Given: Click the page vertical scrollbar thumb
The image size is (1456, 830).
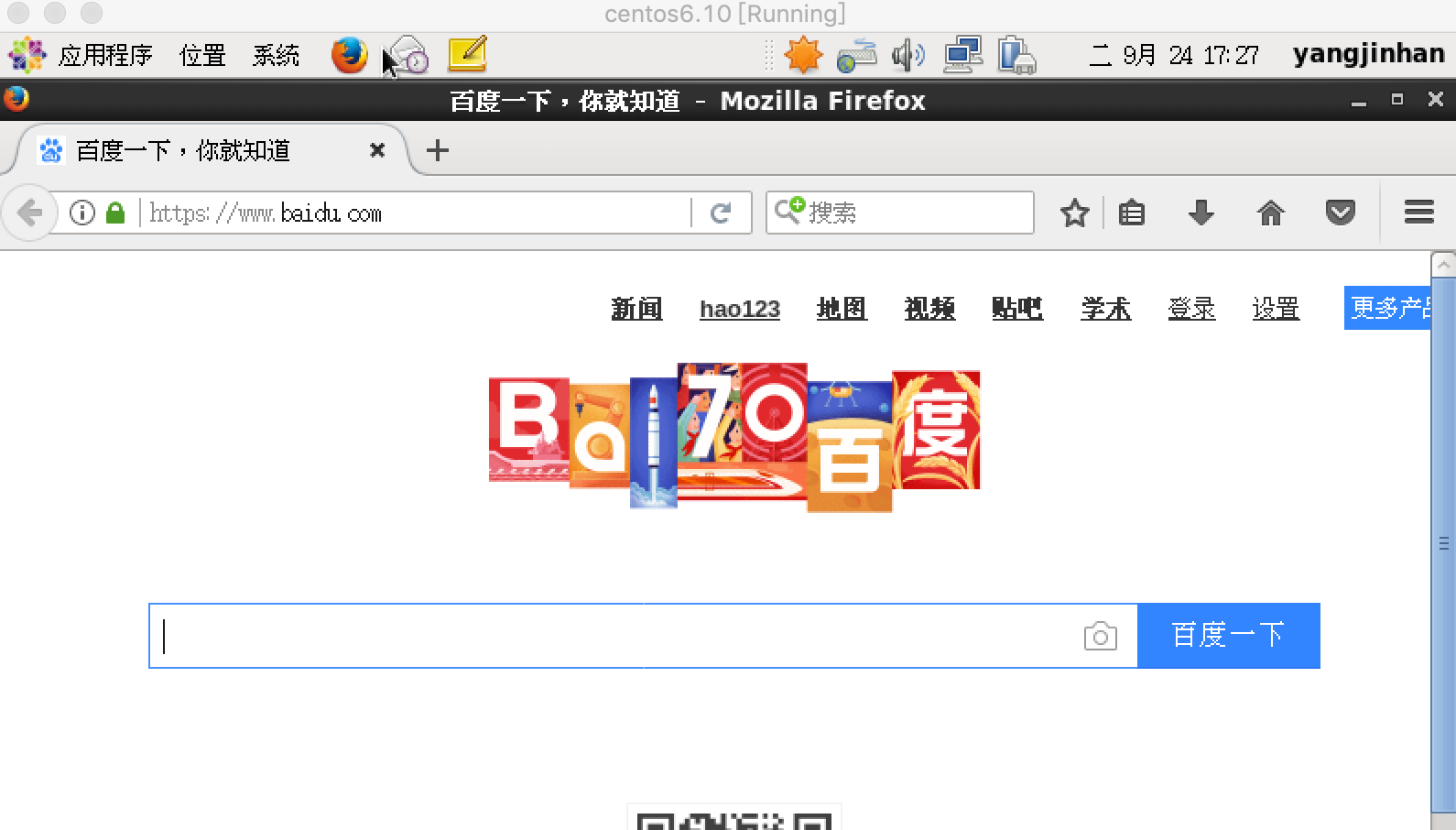Looking at the screenshot, I should click(1443, 544).
